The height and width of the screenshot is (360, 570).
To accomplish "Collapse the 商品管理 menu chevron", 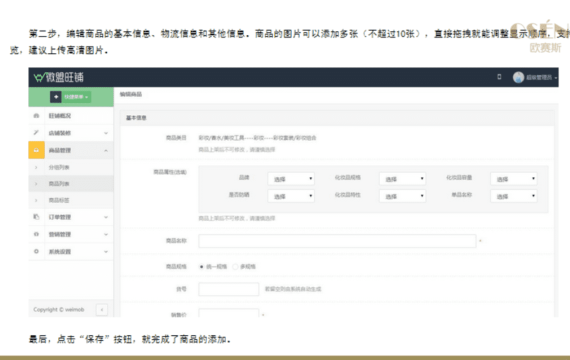I will coord(106,150).
